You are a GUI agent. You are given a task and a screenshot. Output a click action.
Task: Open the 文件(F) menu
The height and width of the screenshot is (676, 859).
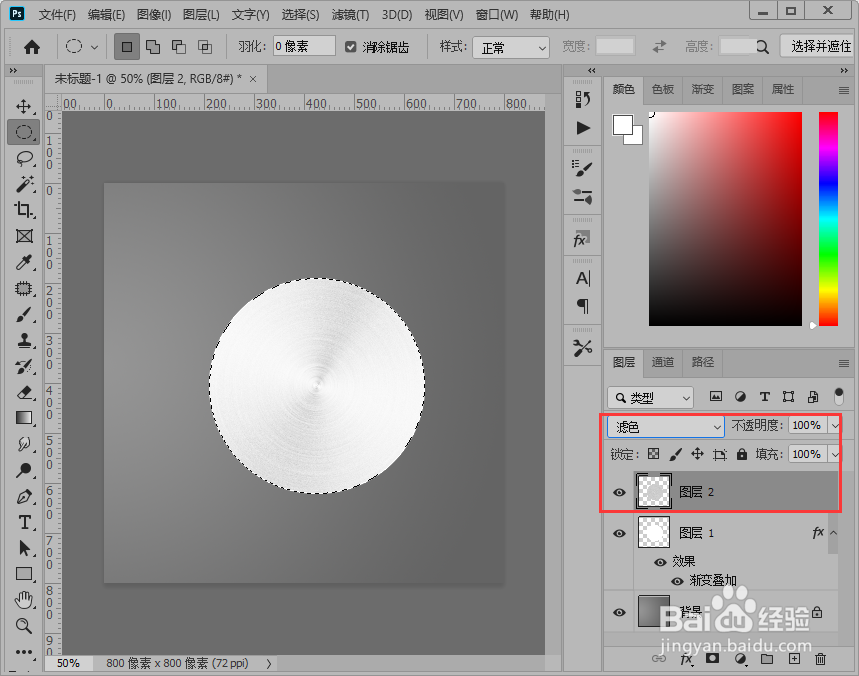pyautogui.click(x=57, y=15)
